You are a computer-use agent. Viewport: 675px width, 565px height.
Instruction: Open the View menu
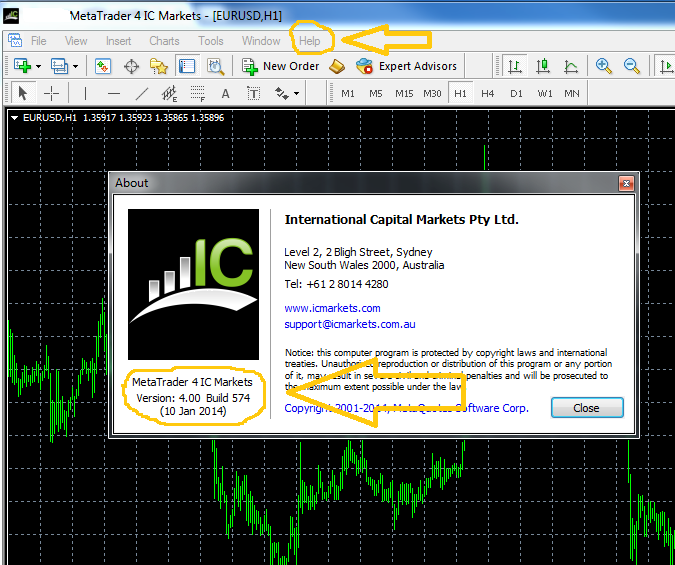[x=76, y=41]
